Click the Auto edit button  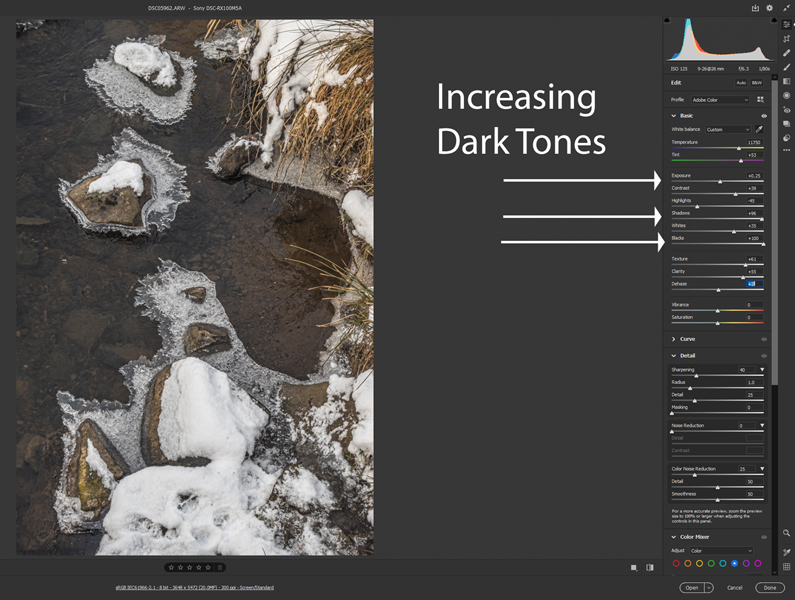point(741,83)
